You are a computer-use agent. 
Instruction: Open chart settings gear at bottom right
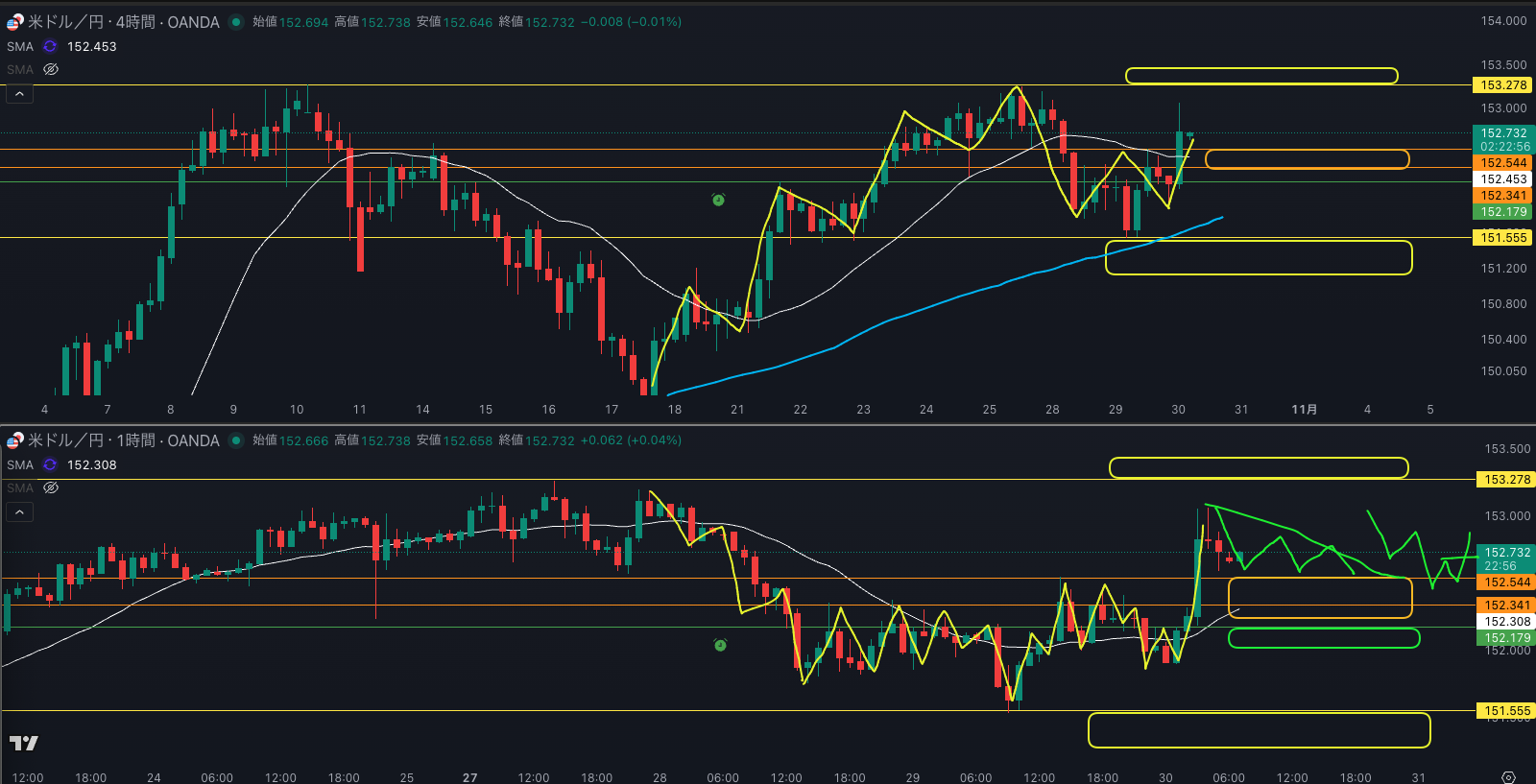coord(1508,777)
